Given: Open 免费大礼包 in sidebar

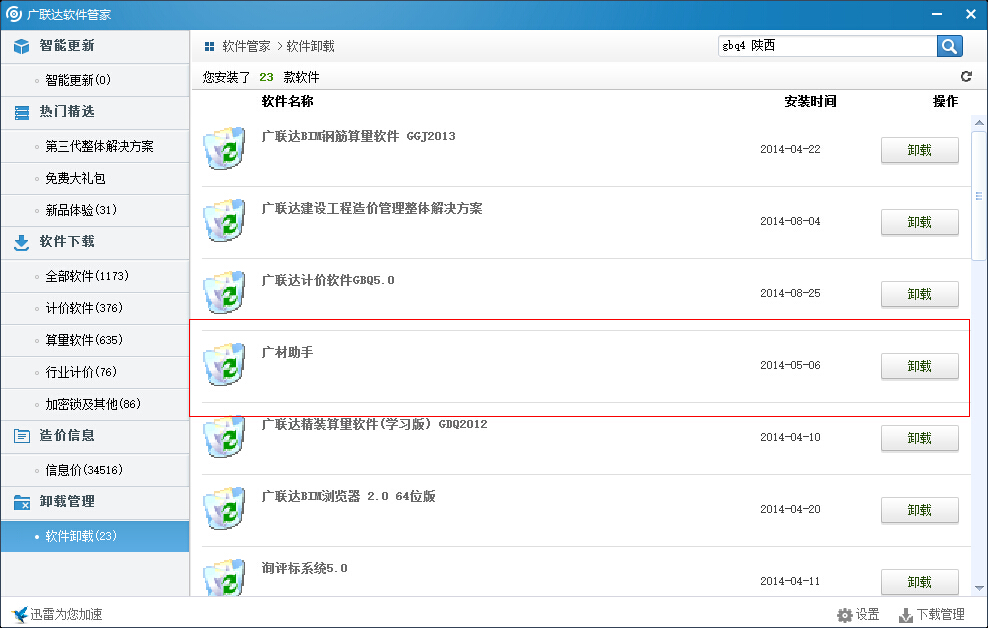Looking at the screenshot, I should point(95,178).
